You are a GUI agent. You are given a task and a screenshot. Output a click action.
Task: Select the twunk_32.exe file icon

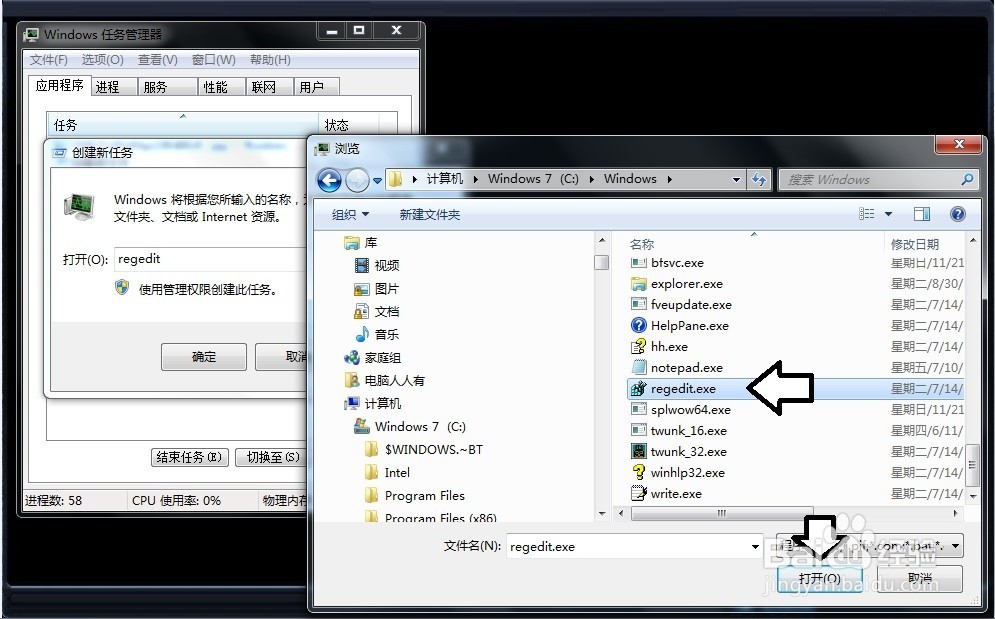point(638,451)
